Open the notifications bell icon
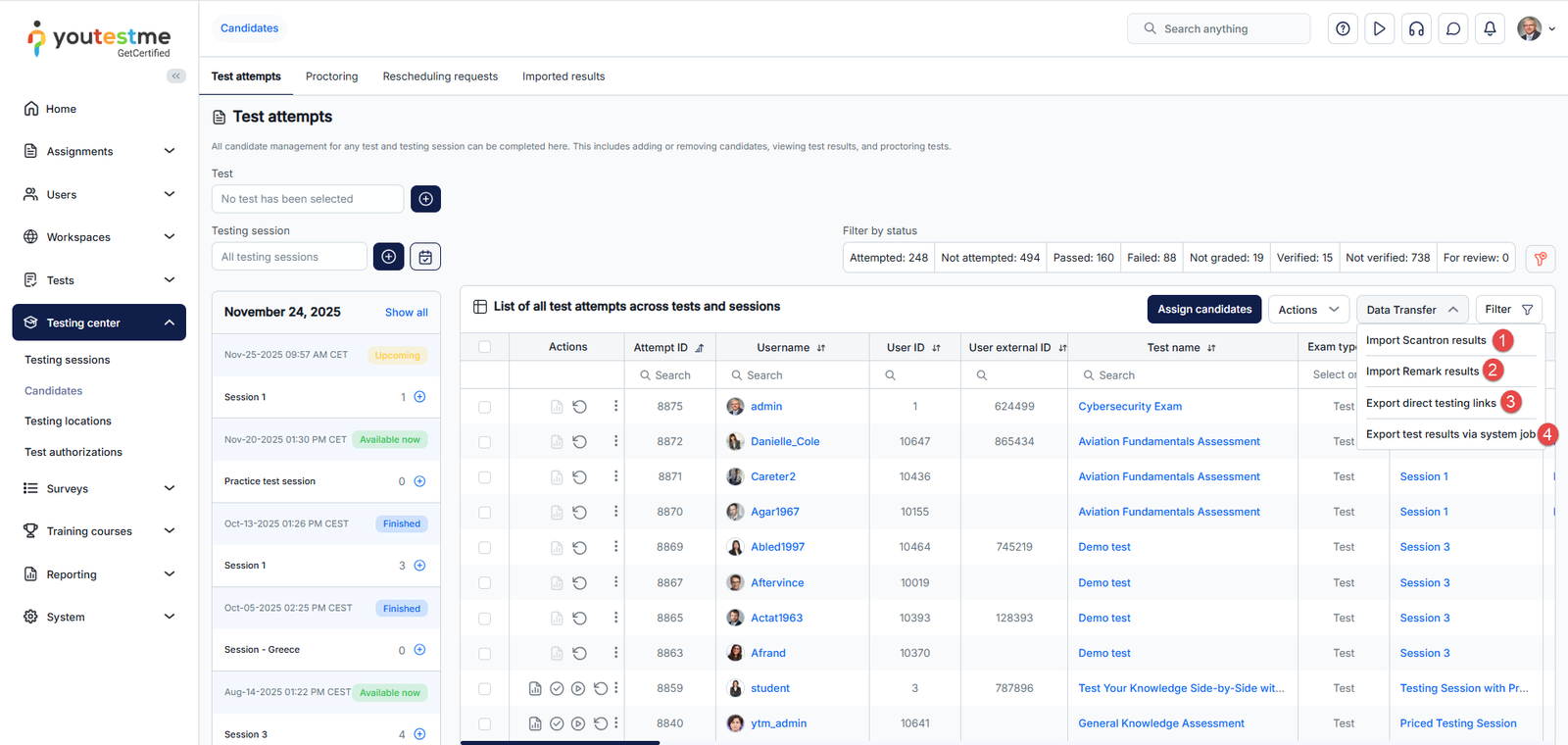The image size is (1568, 745). point(1490,28)
